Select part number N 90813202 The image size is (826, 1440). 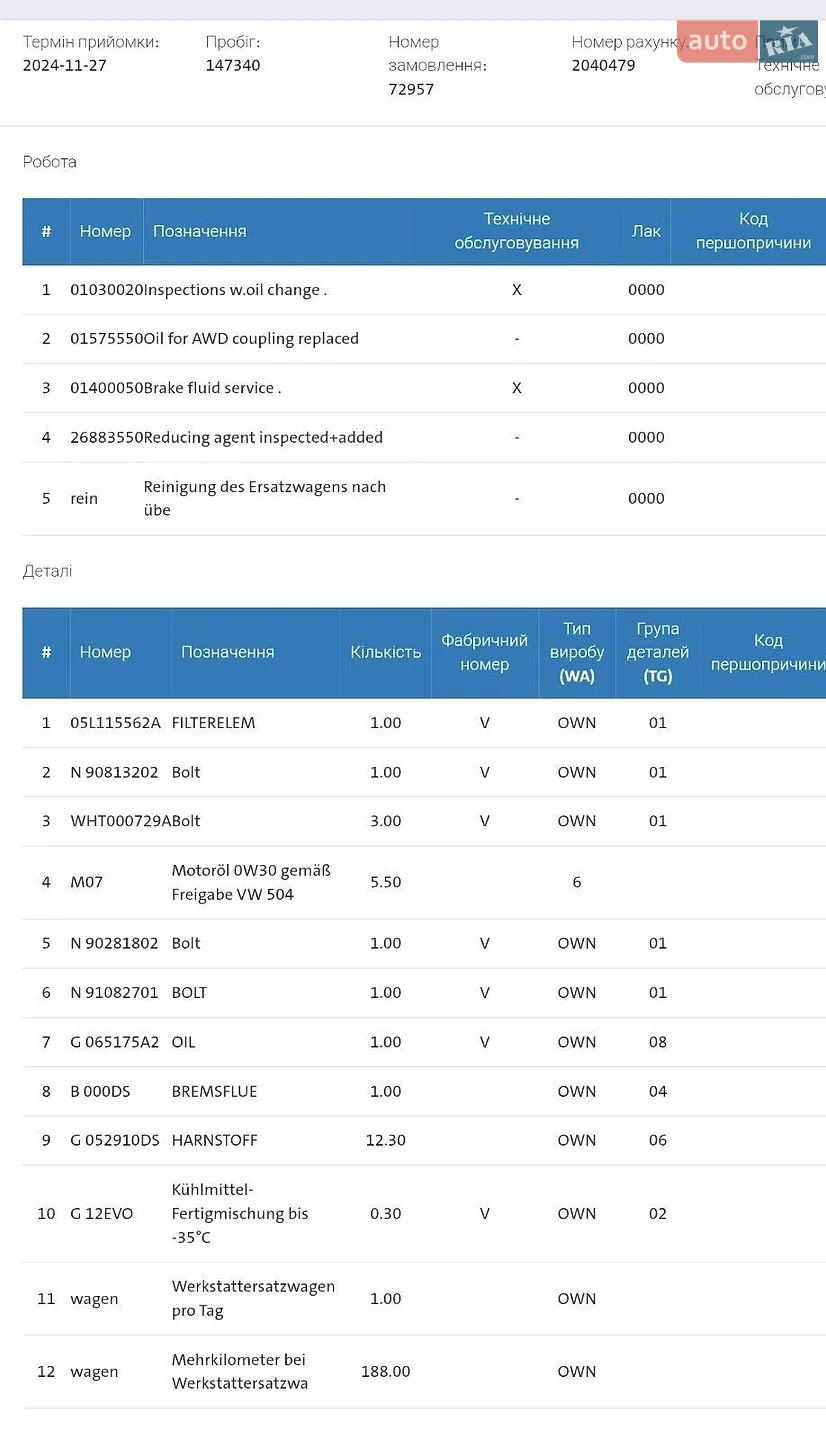pos(114,772)
